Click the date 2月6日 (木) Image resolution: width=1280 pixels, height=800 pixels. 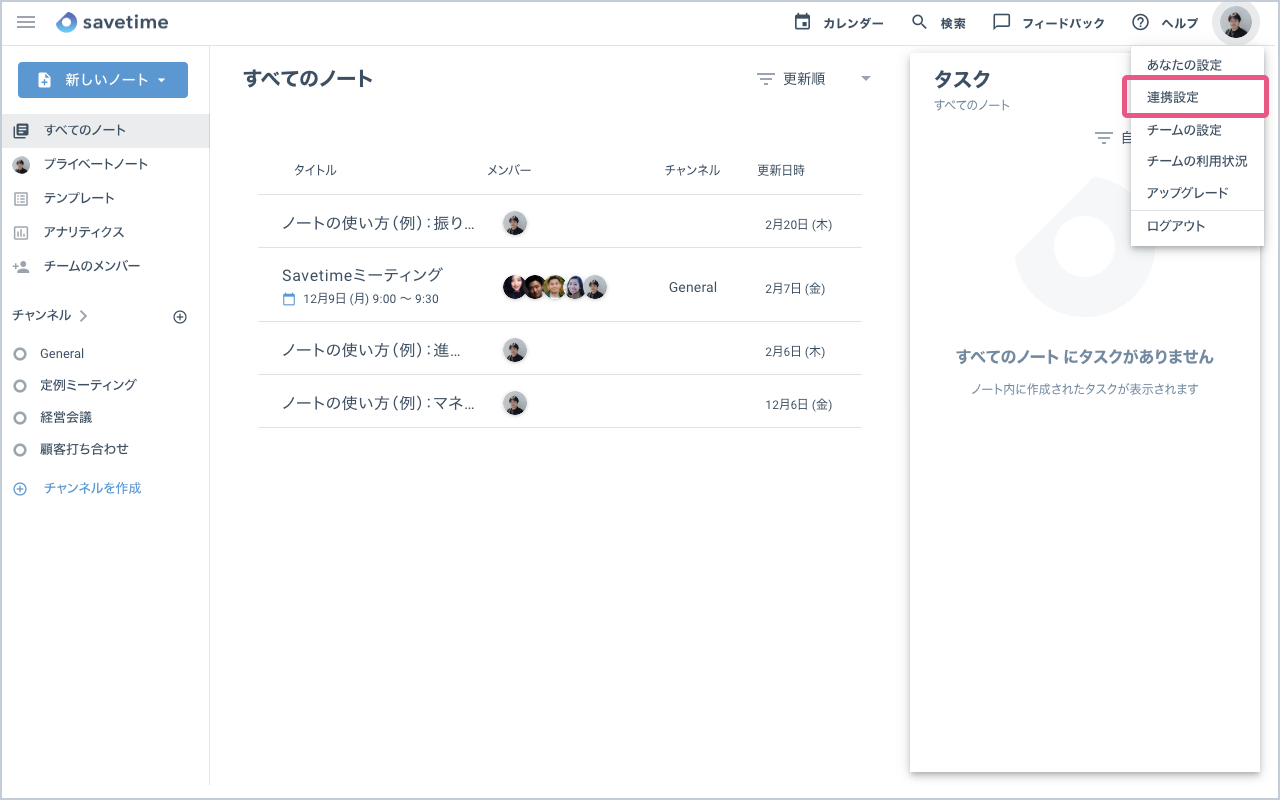point(795,352)
